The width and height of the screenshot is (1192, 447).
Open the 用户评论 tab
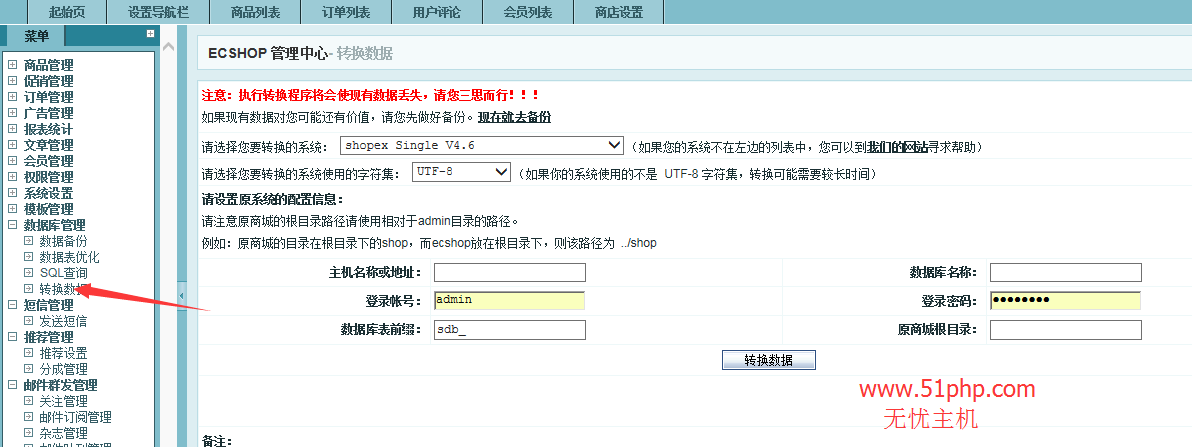tap(437, 12)
